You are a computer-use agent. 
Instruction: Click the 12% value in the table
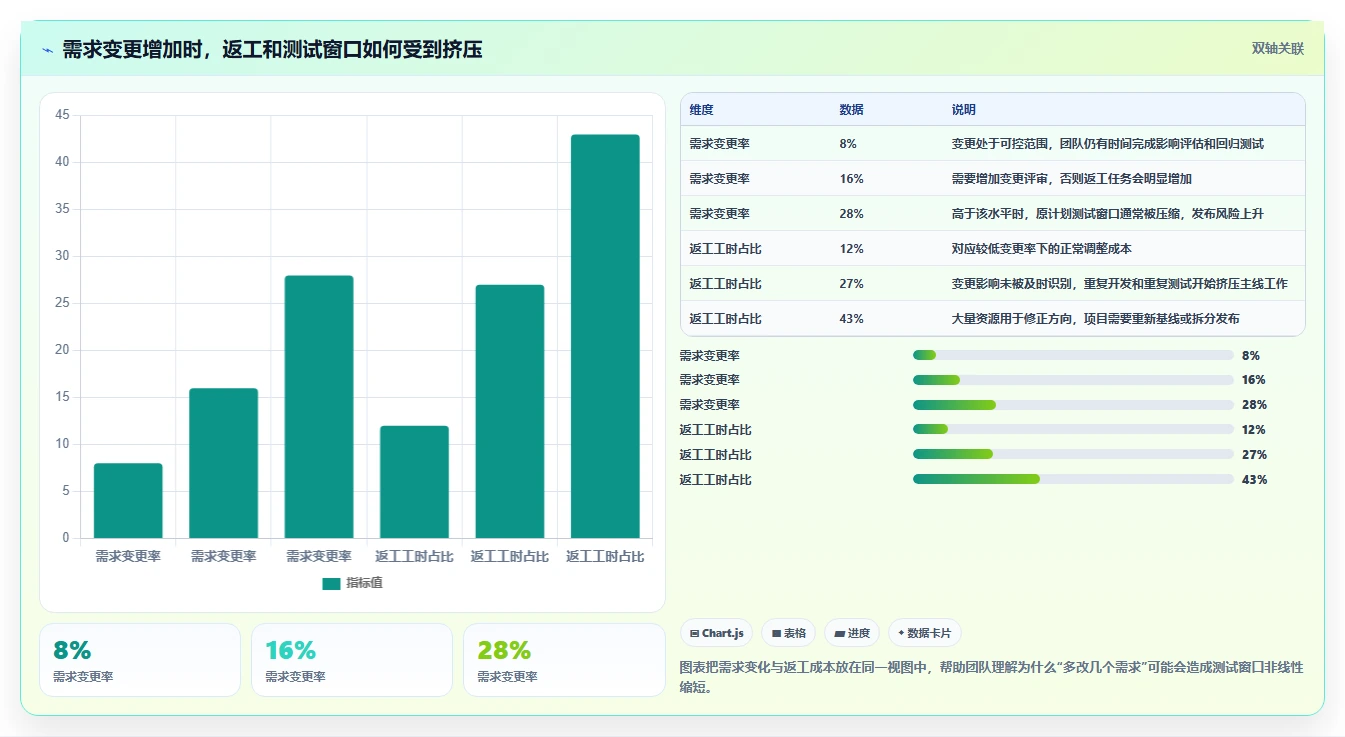[852, 248]
